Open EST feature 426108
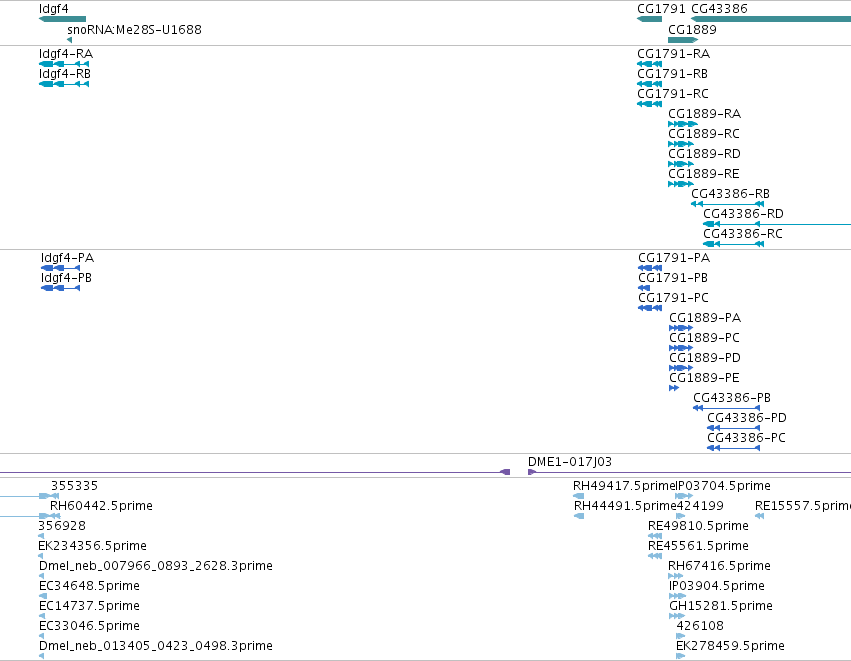851x661 pixels. coord(700,626)
